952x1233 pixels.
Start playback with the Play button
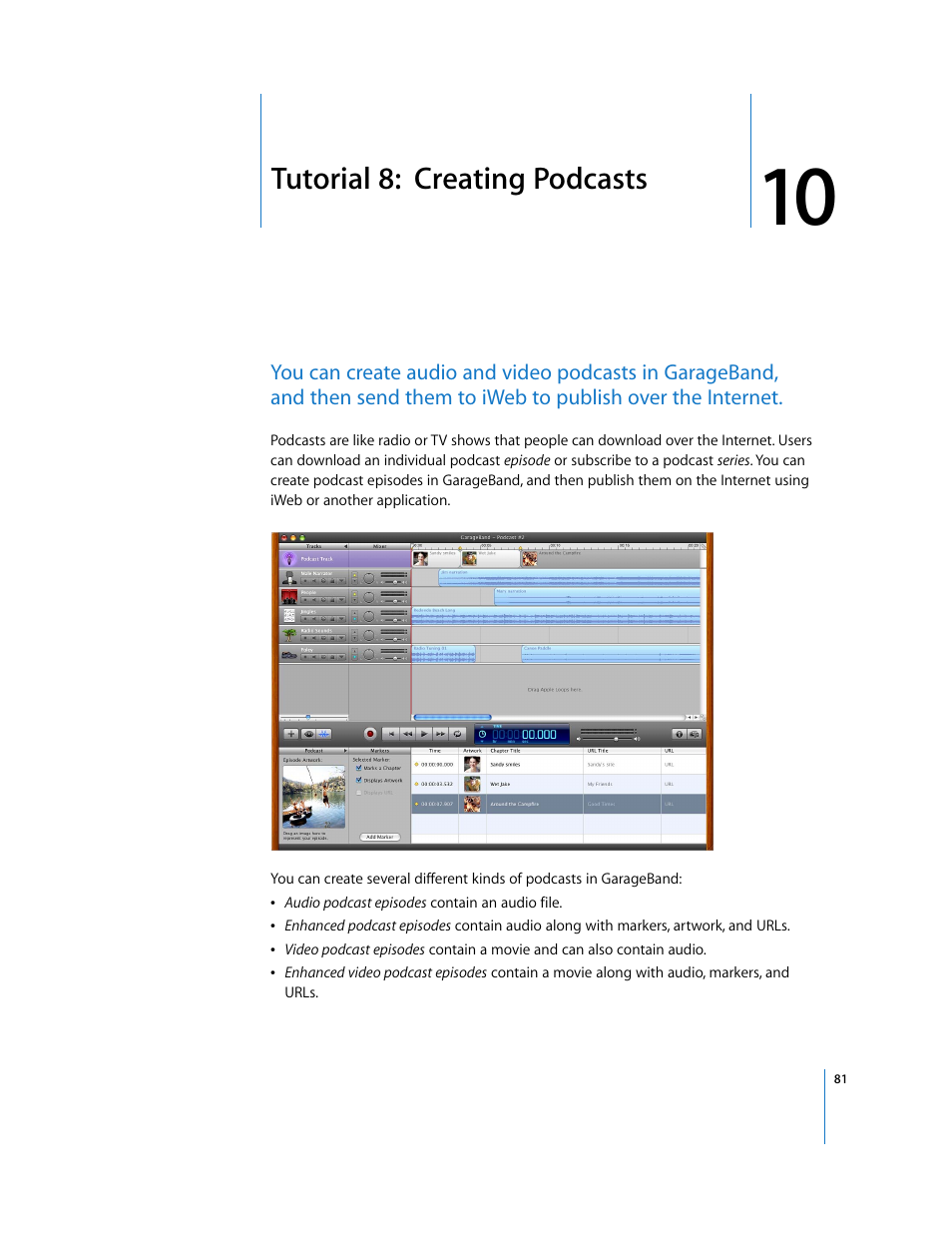[x=424, y=734]
